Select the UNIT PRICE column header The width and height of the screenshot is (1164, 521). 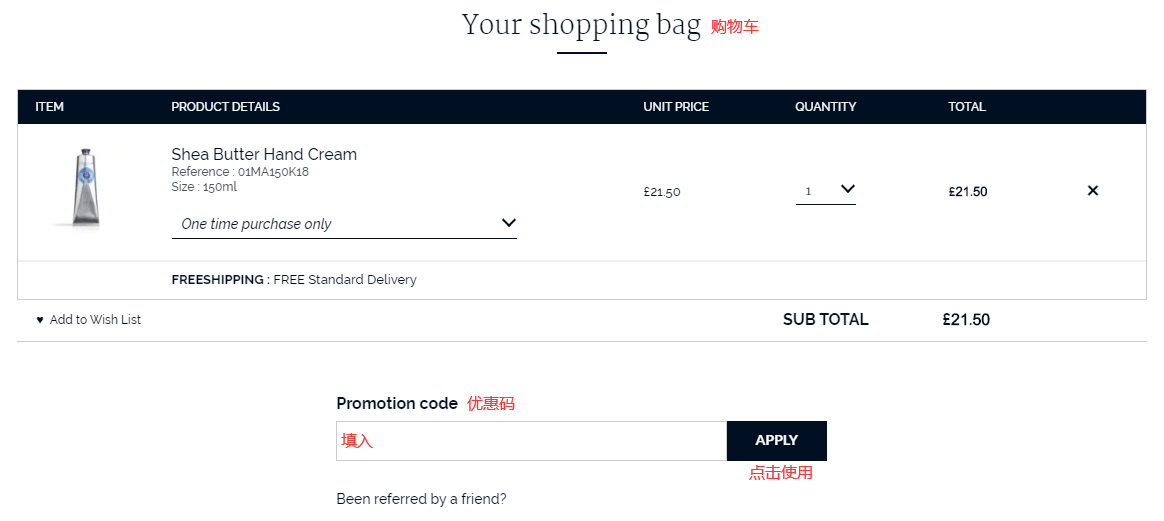click(676, 107)
